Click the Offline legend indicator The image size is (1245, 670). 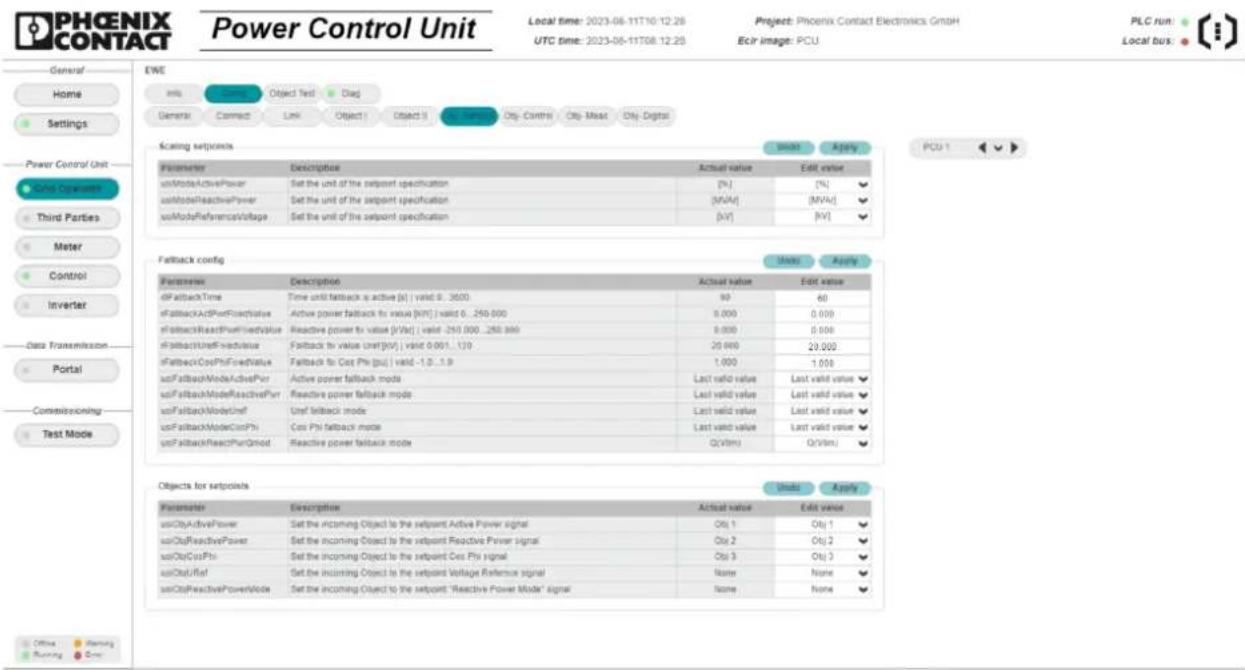(25, 642)
